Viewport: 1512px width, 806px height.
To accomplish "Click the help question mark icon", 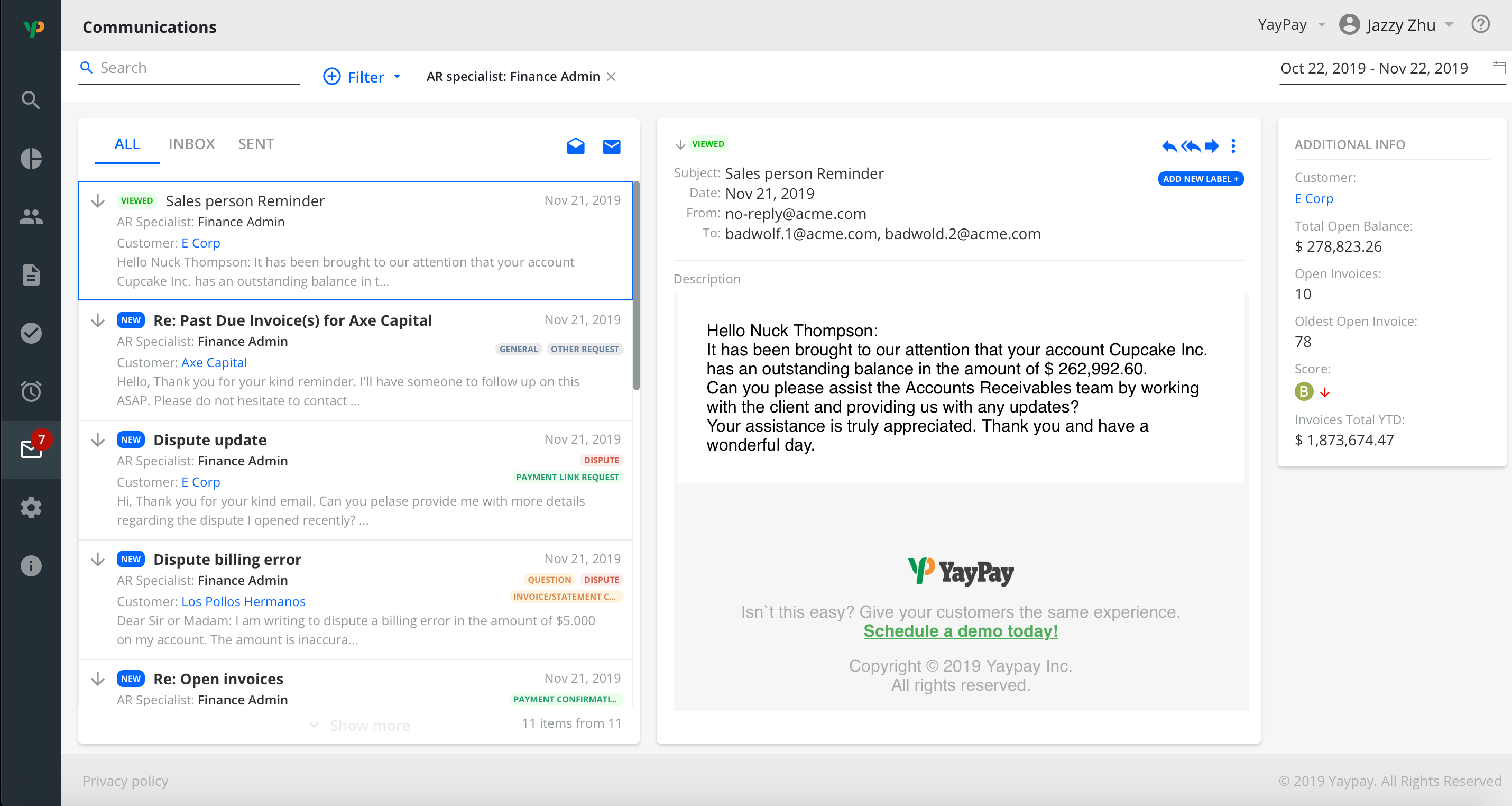I will point(1480,25).
